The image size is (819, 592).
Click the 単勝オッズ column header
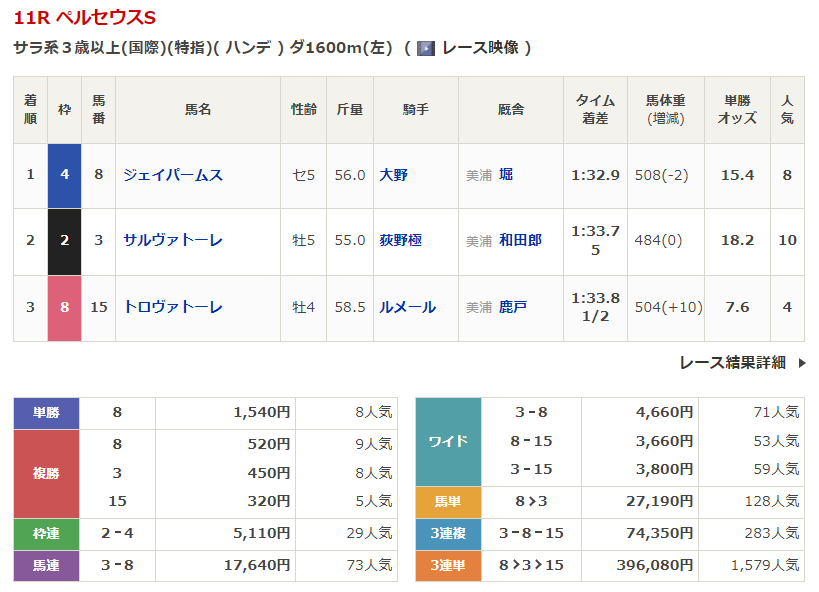737,109
